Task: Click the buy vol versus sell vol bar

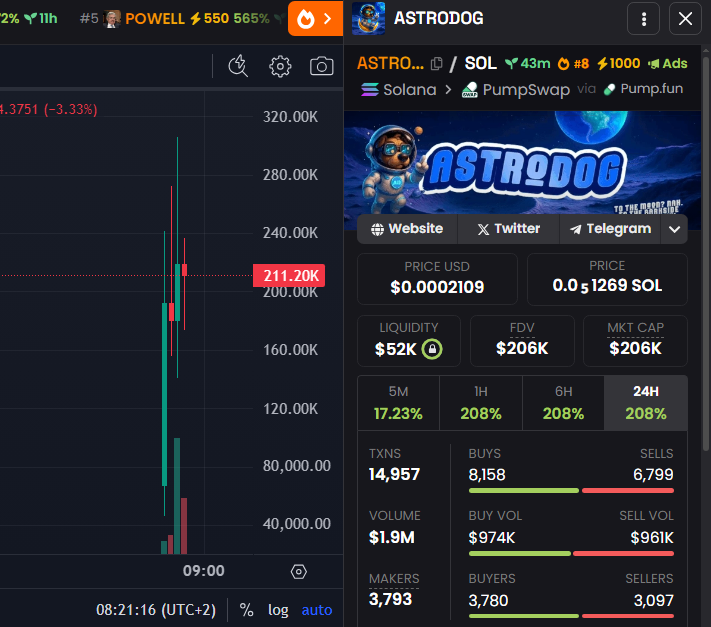Action: click(571, 554)
